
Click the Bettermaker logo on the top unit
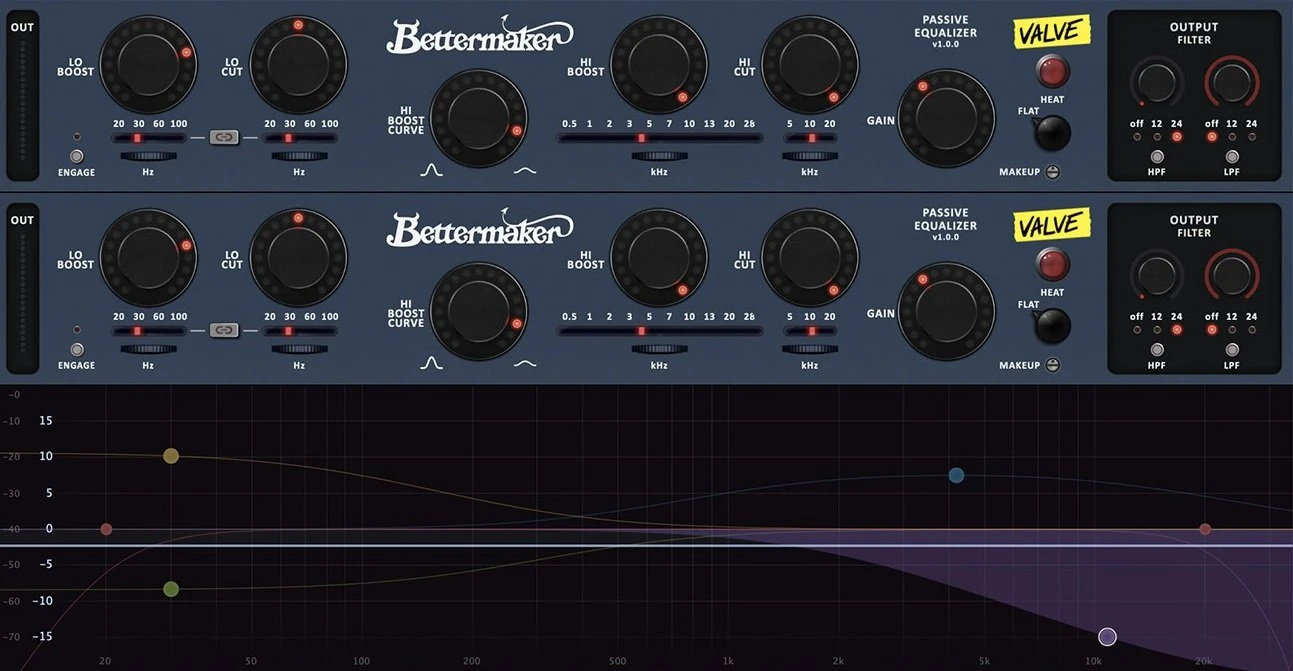click(x=480, y=35)
